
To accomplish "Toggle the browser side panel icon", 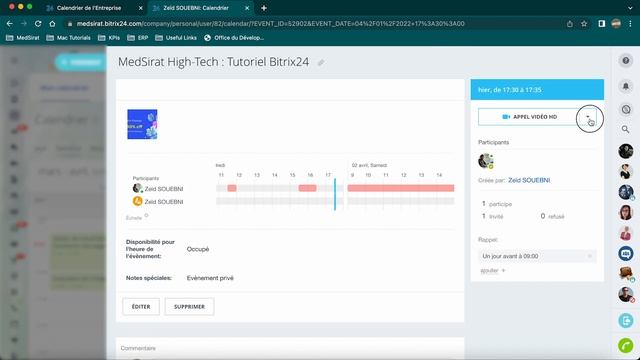I will [602, 24].
